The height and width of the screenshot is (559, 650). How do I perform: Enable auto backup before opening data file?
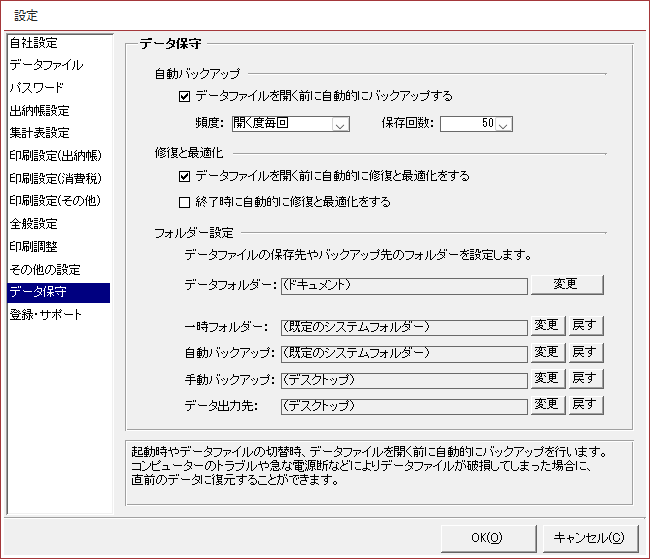pos(184,97)
